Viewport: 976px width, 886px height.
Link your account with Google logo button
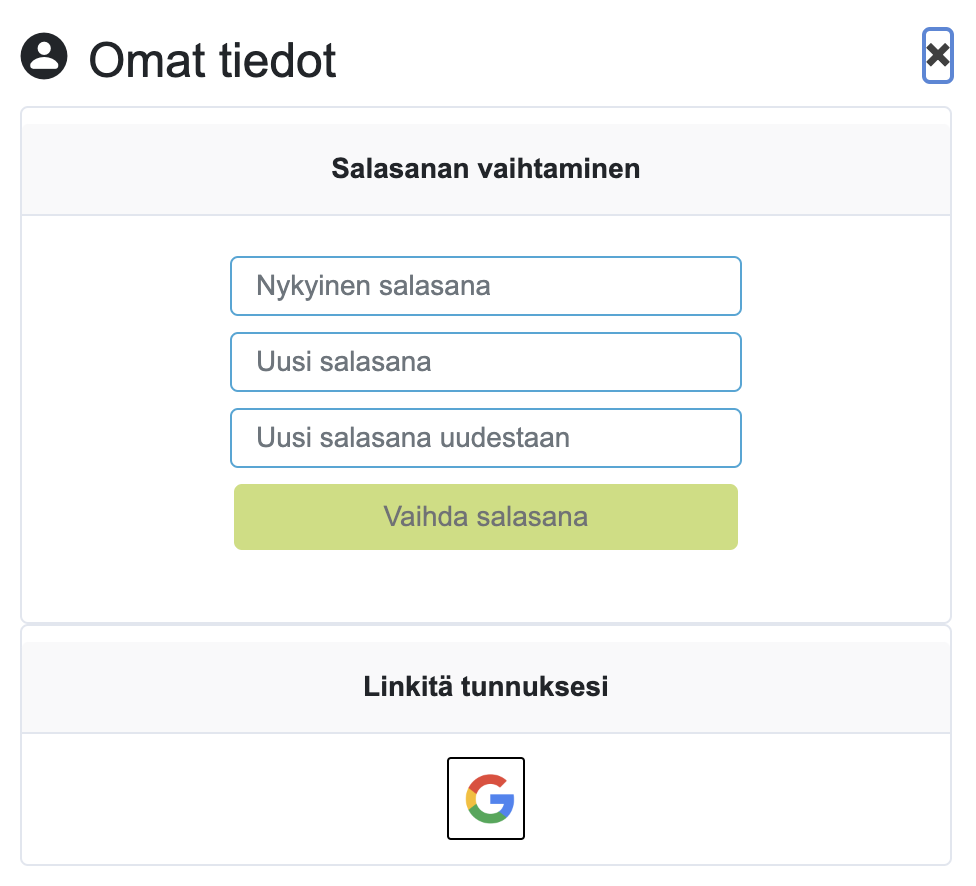point(486,798)
